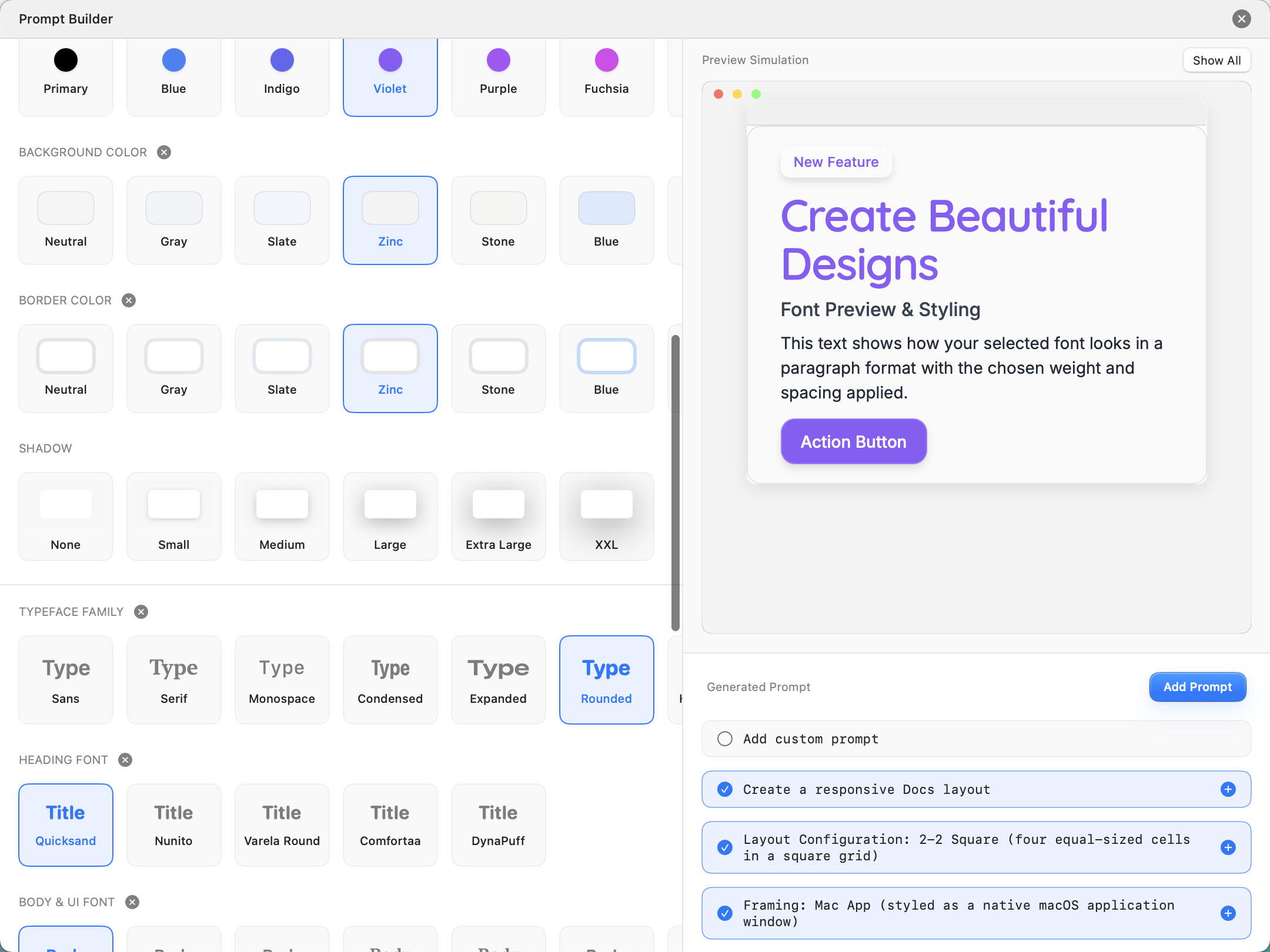Screen dimensions: 1270x952
Task: Clear the Heading Font selection
Action: (x=125, y=760)
